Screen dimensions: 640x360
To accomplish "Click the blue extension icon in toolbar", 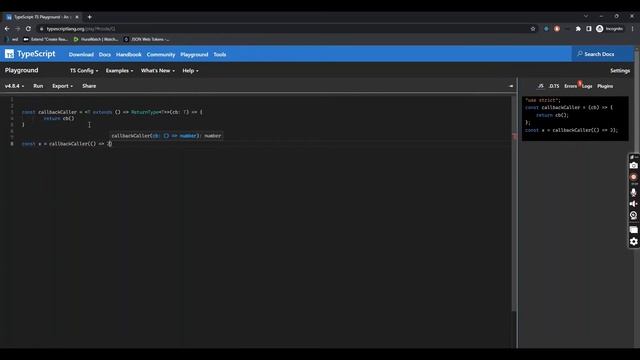I will click(x=546, y=29).
